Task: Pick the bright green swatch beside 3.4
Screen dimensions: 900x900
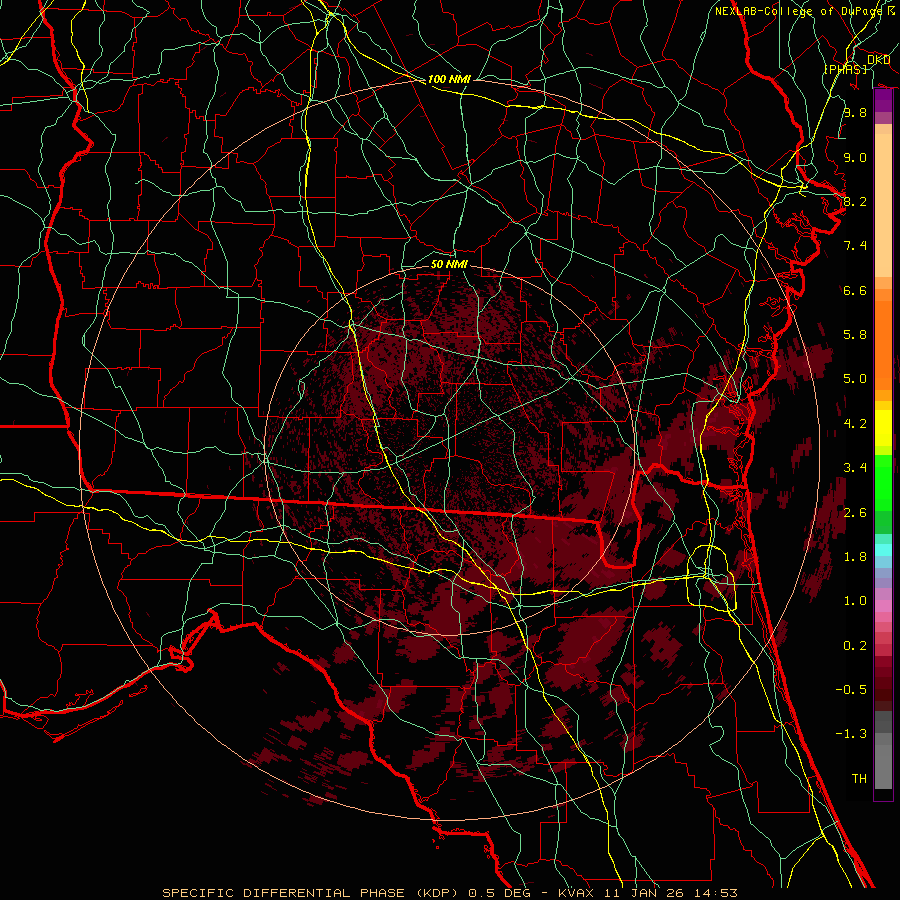Action: tap(883, 470)
